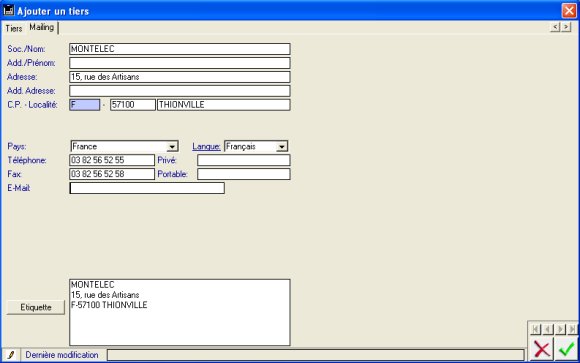Switch to the Tiers tab
The width and height of the screenshot is (580, 363).
(x=14, y=28)
